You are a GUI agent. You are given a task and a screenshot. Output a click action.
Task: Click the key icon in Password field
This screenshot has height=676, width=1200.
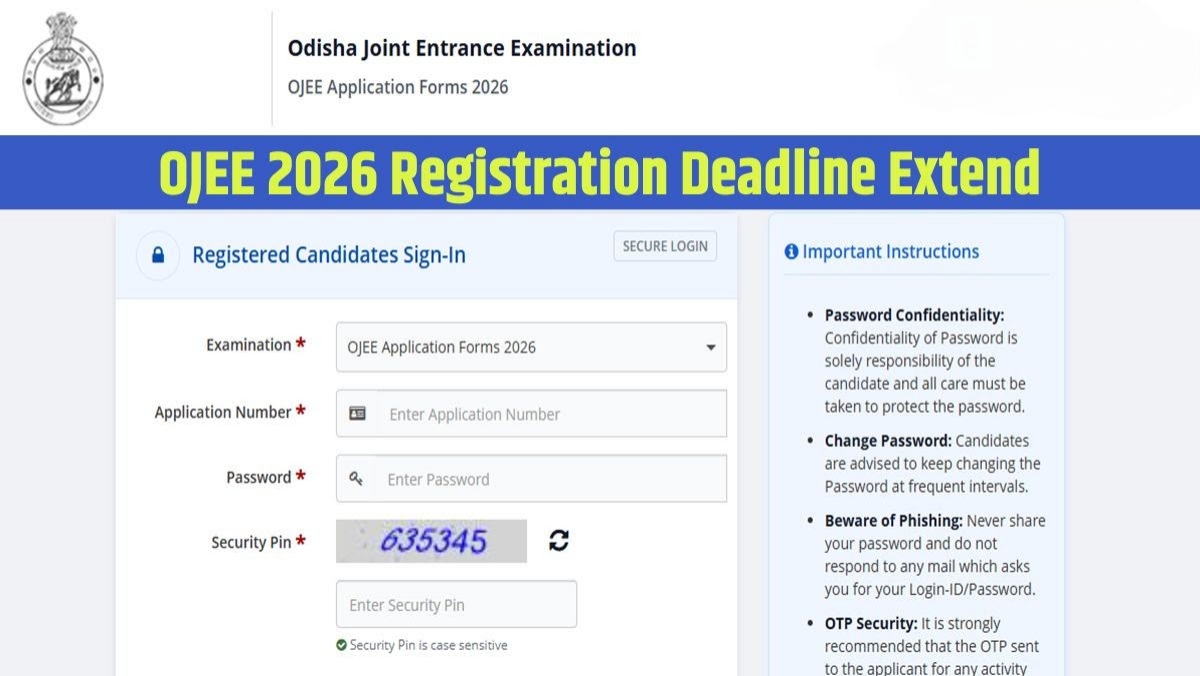358,478
